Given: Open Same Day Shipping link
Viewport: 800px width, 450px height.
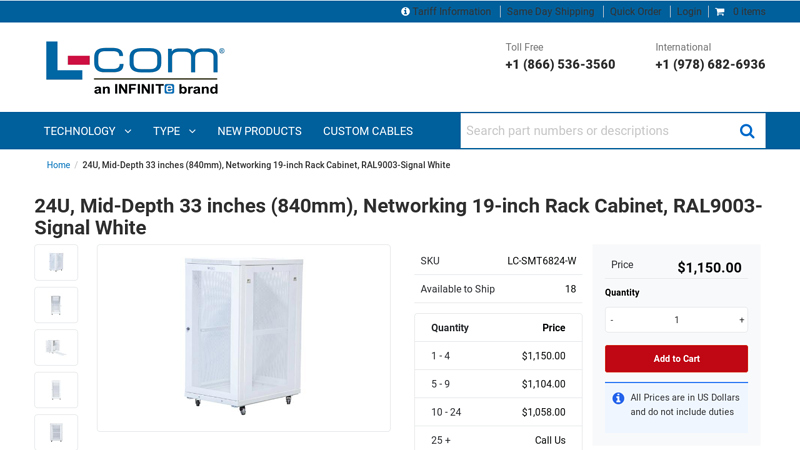Looking at the screenshot, I should (x=550, y=12).
